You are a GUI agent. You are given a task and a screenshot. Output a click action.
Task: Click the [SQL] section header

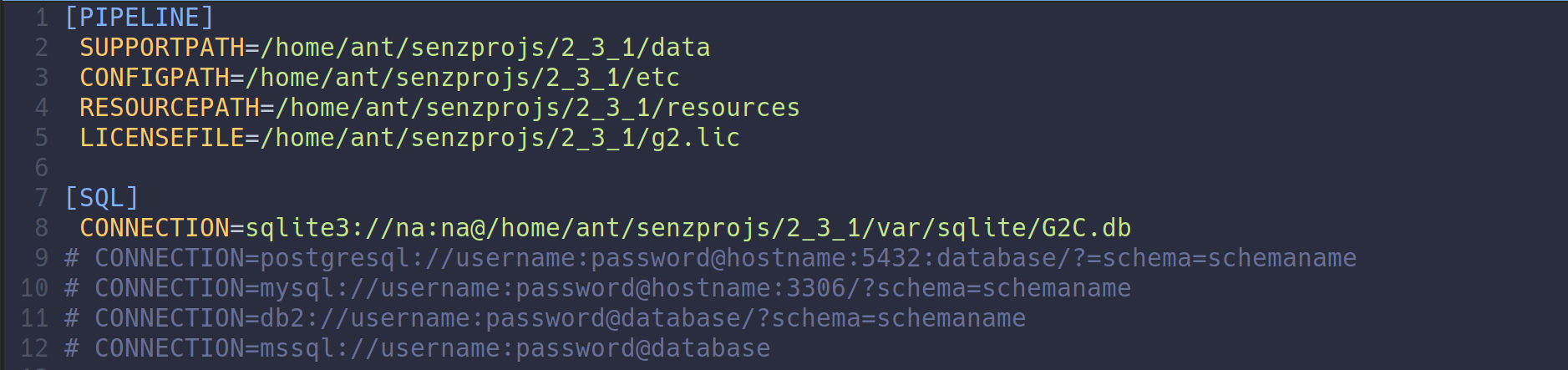pos(102,198)
